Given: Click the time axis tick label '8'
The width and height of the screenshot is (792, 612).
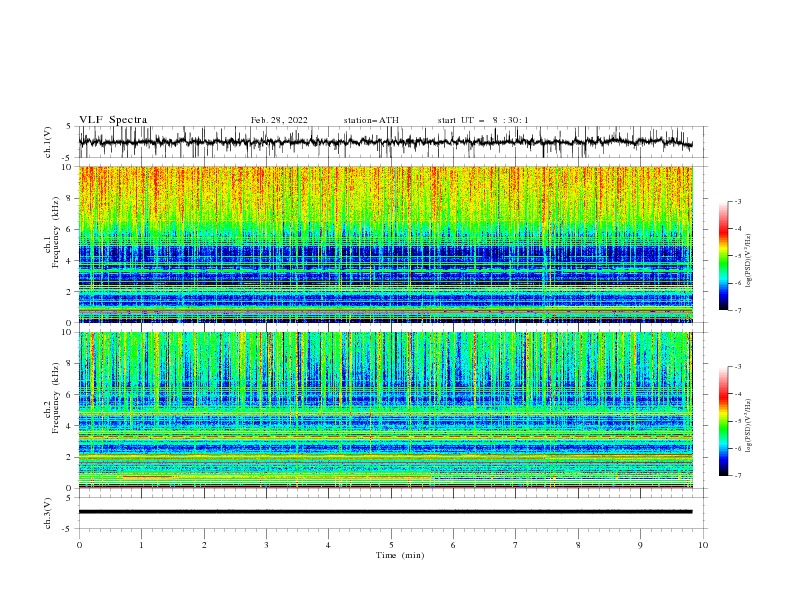Looking at the screenshot, I should tap(578, 545).
